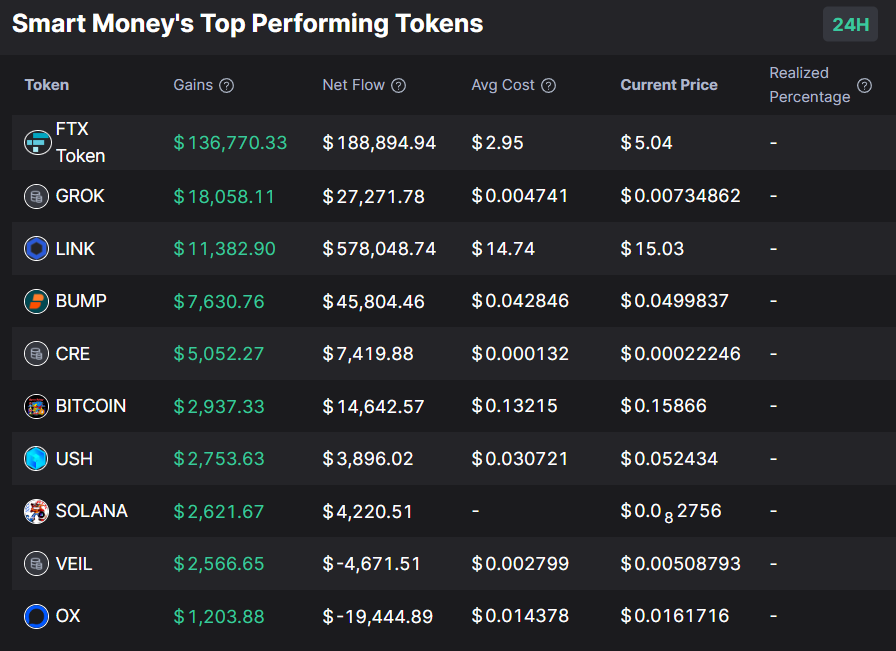896x651 pixels.
Task: Click the CRE token icon
Action: click(x=36, y=354)
